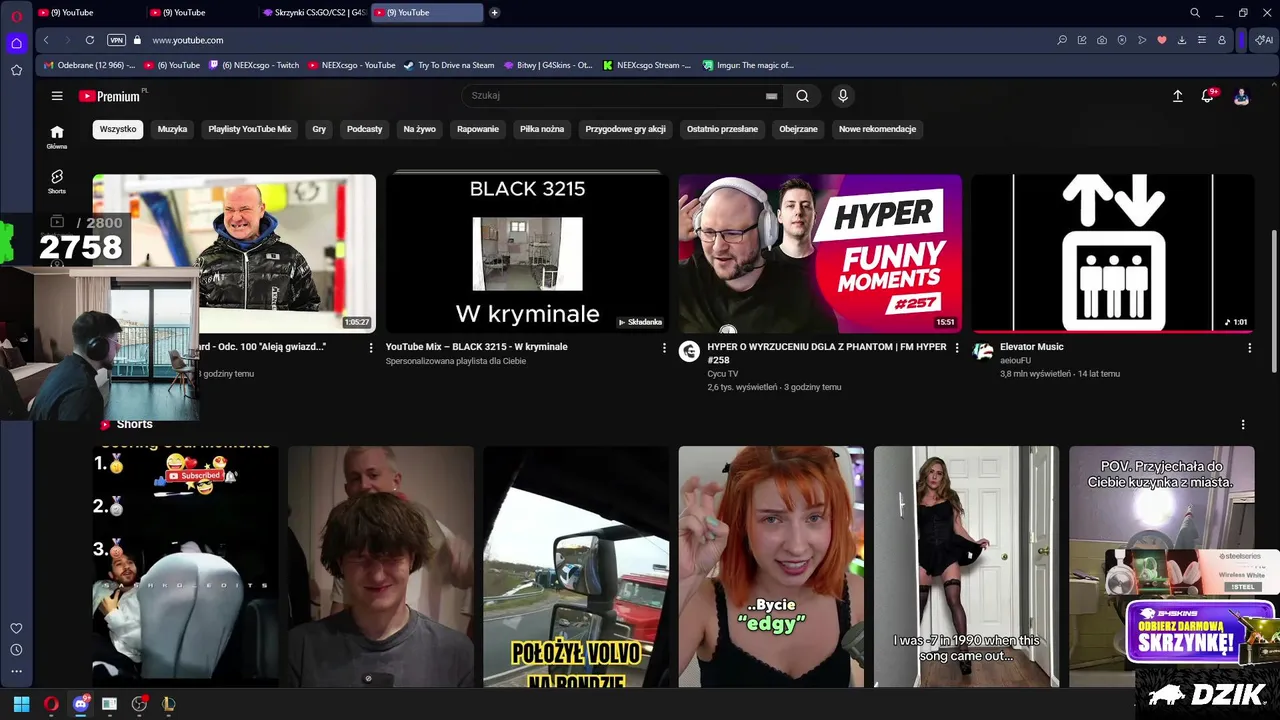Open the Shorts section three-dot menu
This screenshot has width=1280, height=720.
pos(1243,425)
